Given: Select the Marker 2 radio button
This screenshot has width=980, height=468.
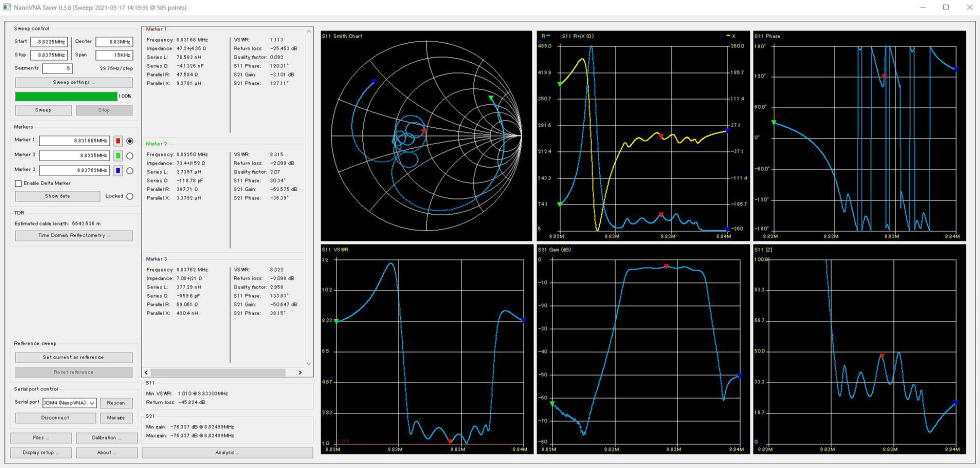Looking at the screenshot, I should [x=130, y=156].
